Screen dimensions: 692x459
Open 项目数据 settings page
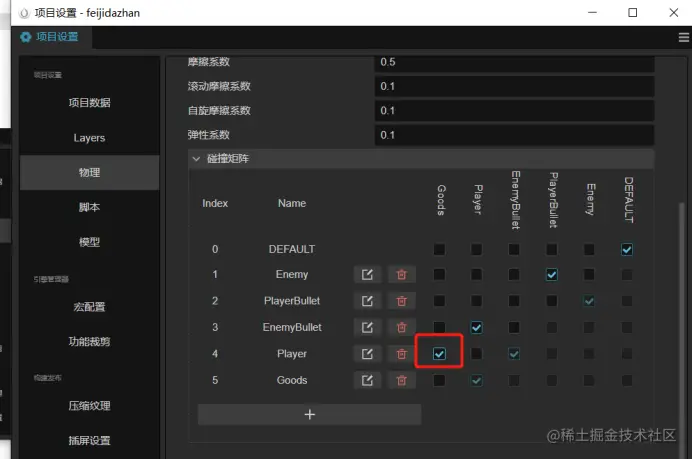(90, 103)
